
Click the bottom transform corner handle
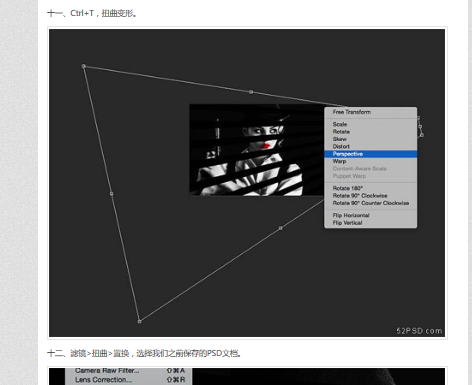pos(139,321)
